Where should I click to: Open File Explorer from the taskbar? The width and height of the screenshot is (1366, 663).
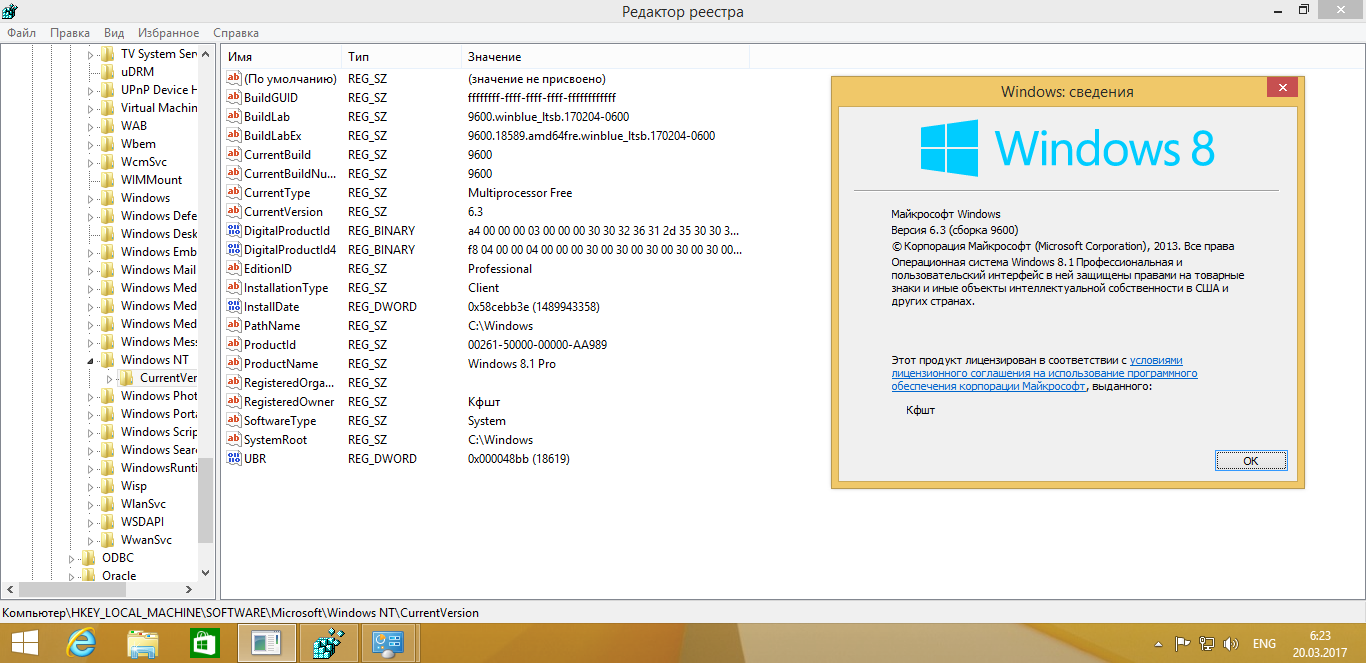[x=143, y=643]
